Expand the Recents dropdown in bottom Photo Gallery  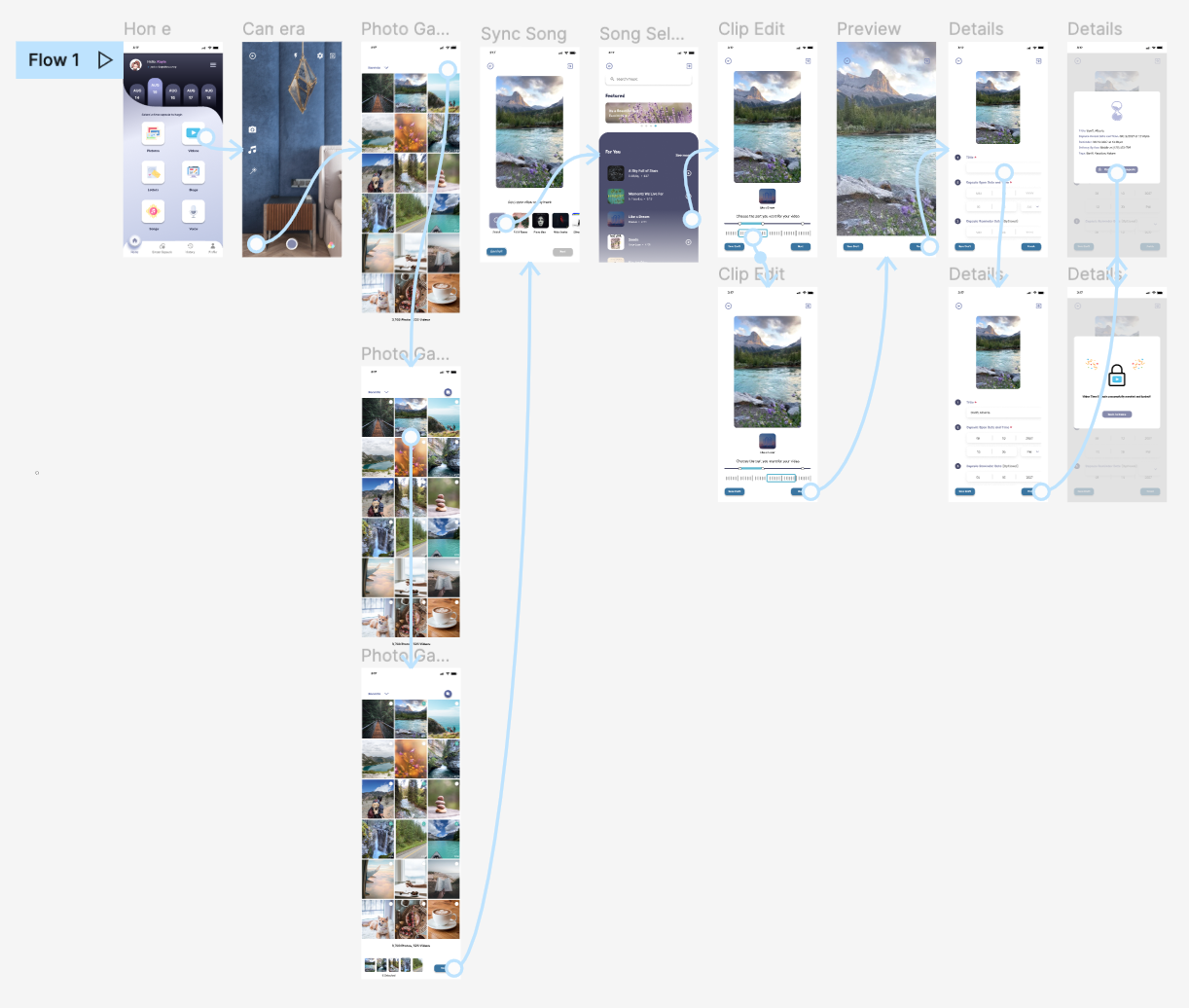click(x=378, y=694)
